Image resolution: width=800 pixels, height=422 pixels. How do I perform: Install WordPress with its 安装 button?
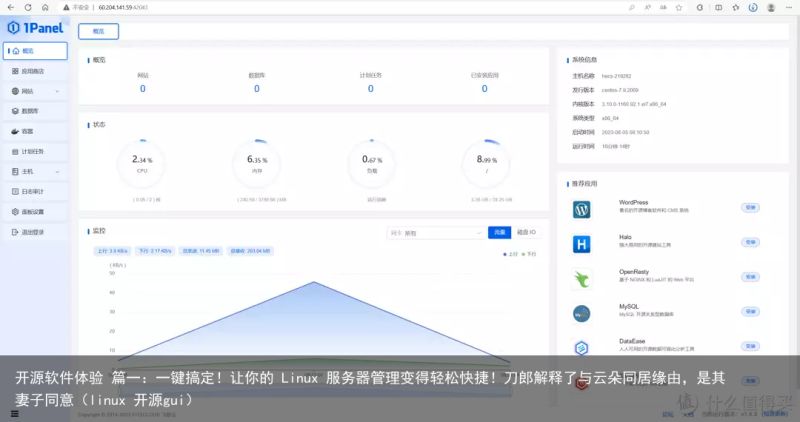pyautogui.click(x=751, y=208)
